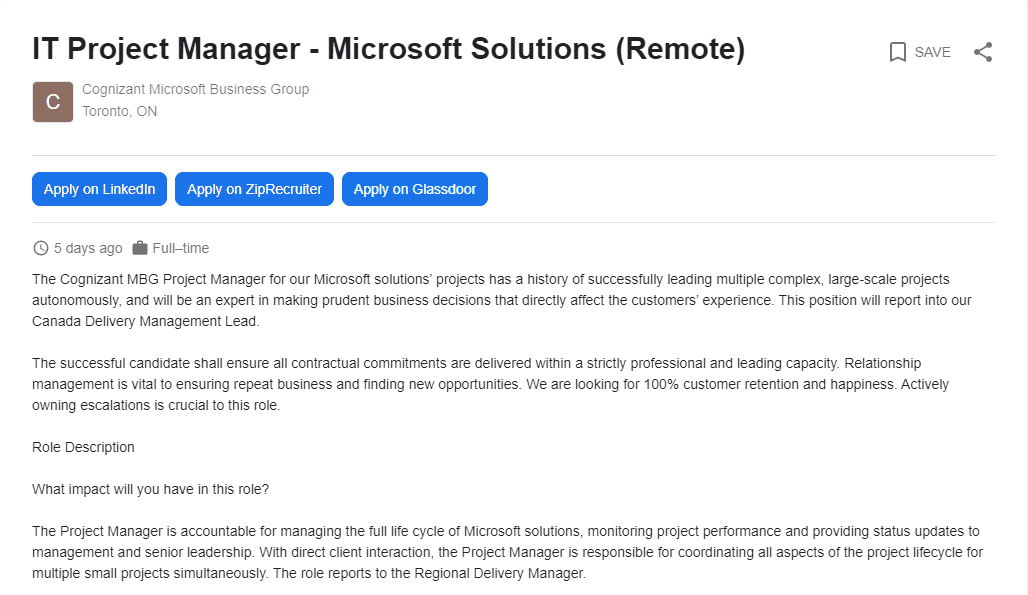
Task: Apply on Glassdoor
Action: point(415,189)
